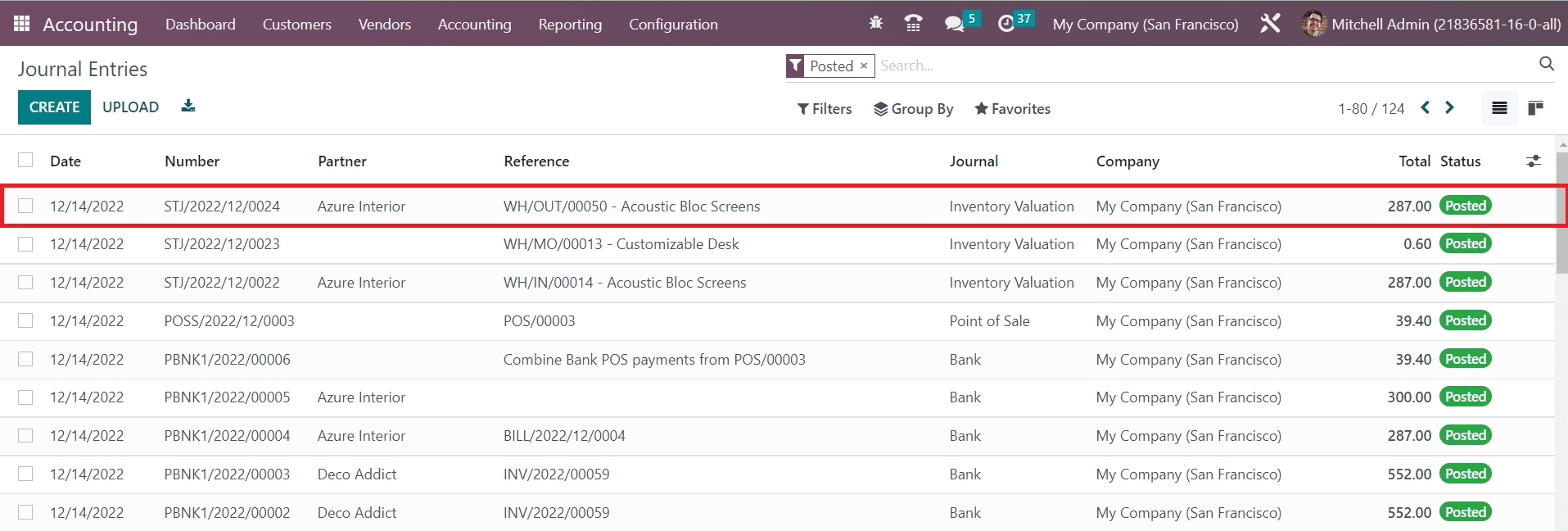Select the POSS/2022/12/0003 row checkbox
Viewport: 1568px width, 531px height.
(25, 321)
